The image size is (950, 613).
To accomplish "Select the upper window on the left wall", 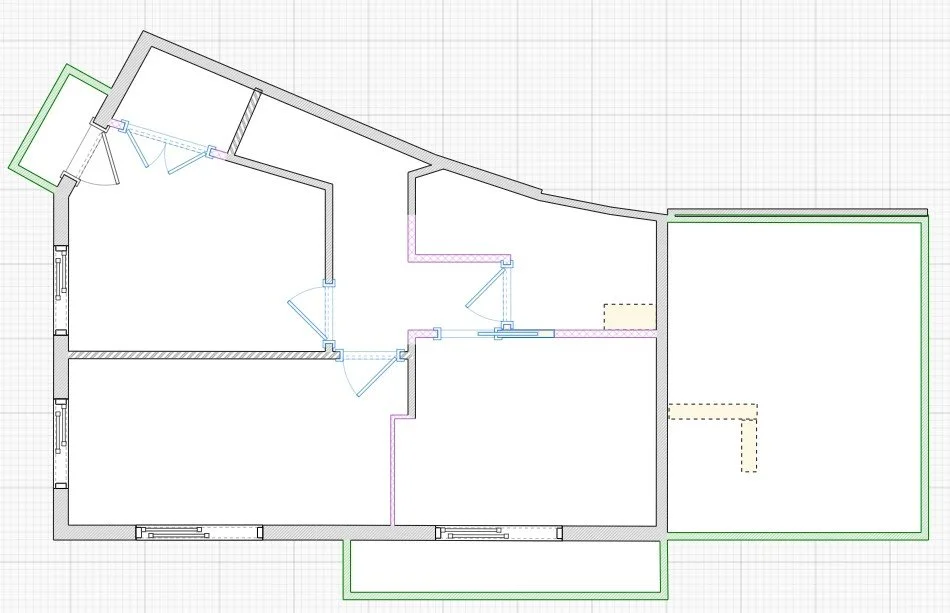I will point(61,290).
